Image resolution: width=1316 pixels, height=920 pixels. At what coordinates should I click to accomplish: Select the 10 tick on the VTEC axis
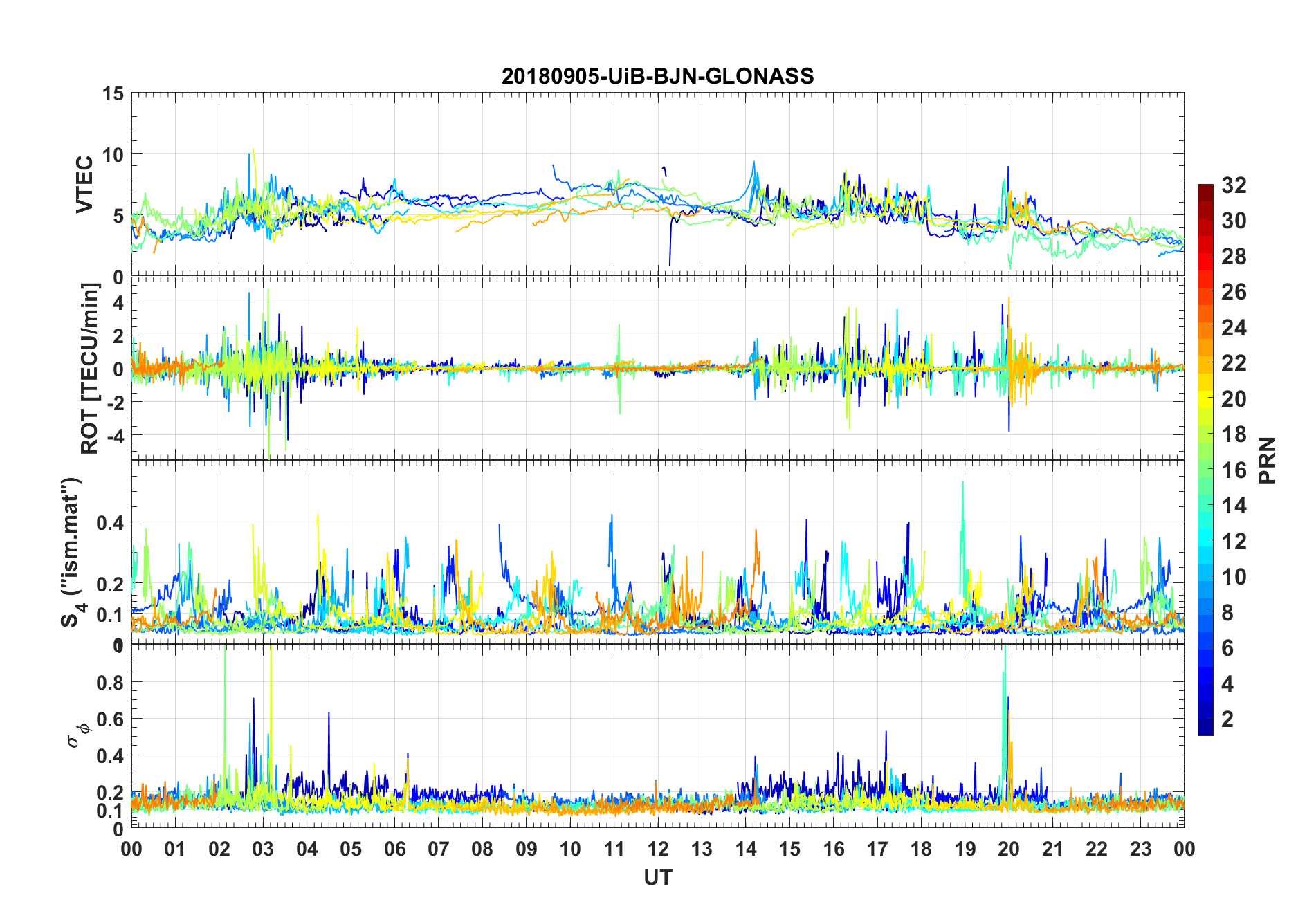(x=113, y=154)
